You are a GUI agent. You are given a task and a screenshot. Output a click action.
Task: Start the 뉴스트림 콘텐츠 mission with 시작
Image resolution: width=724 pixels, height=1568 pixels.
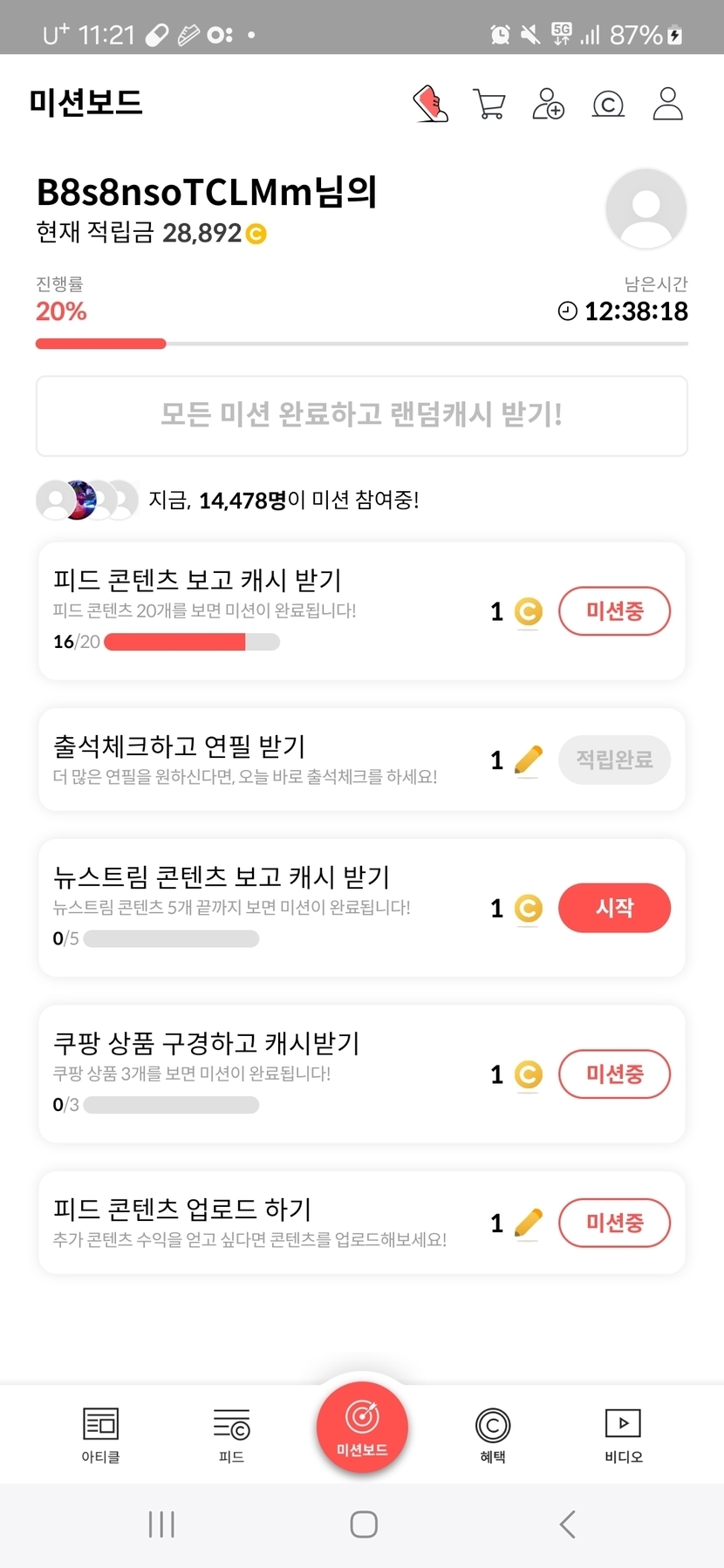[x=614, y=908]
